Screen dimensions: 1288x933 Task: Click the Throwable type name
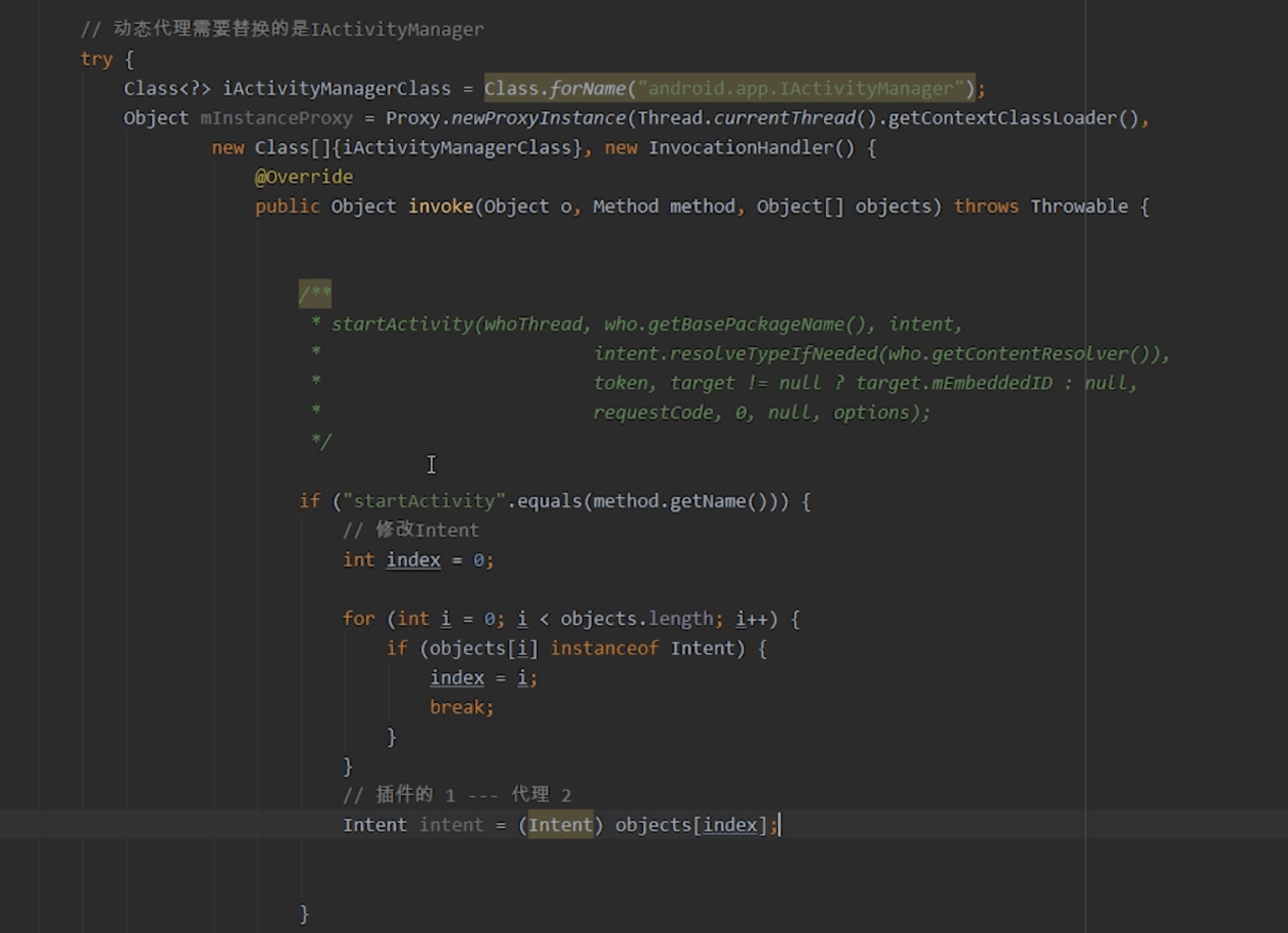1079,207
